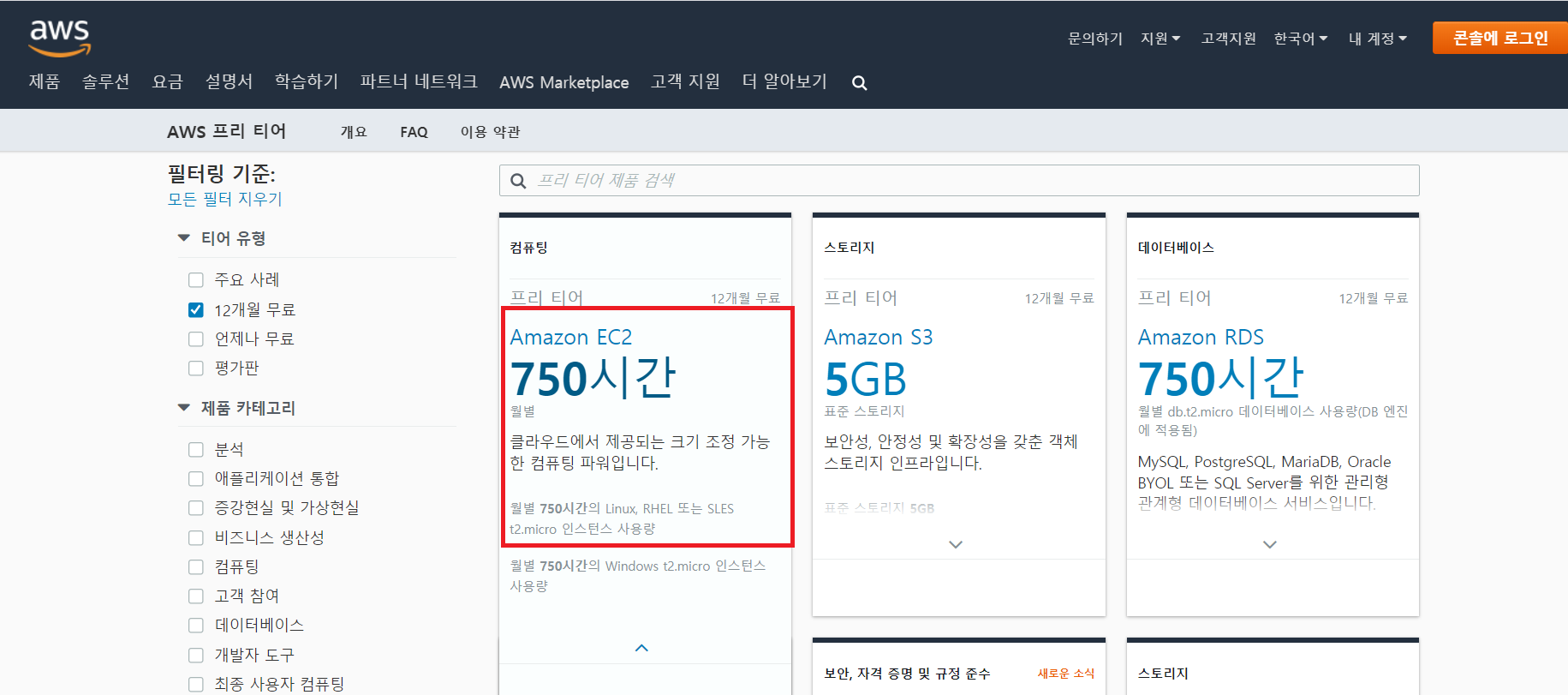Click 모든 필터 지우기 link

(224, 199)
